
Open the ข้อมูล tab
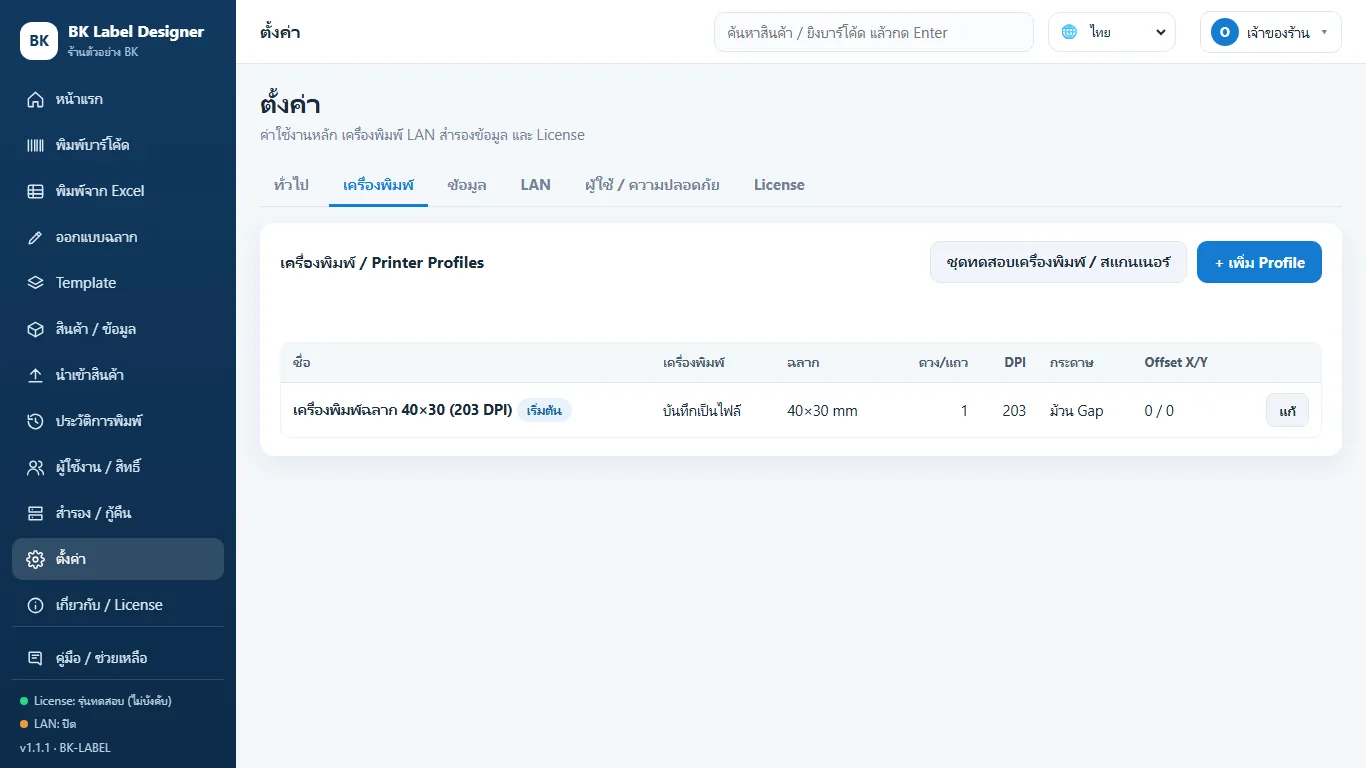[x=467, y=185]
